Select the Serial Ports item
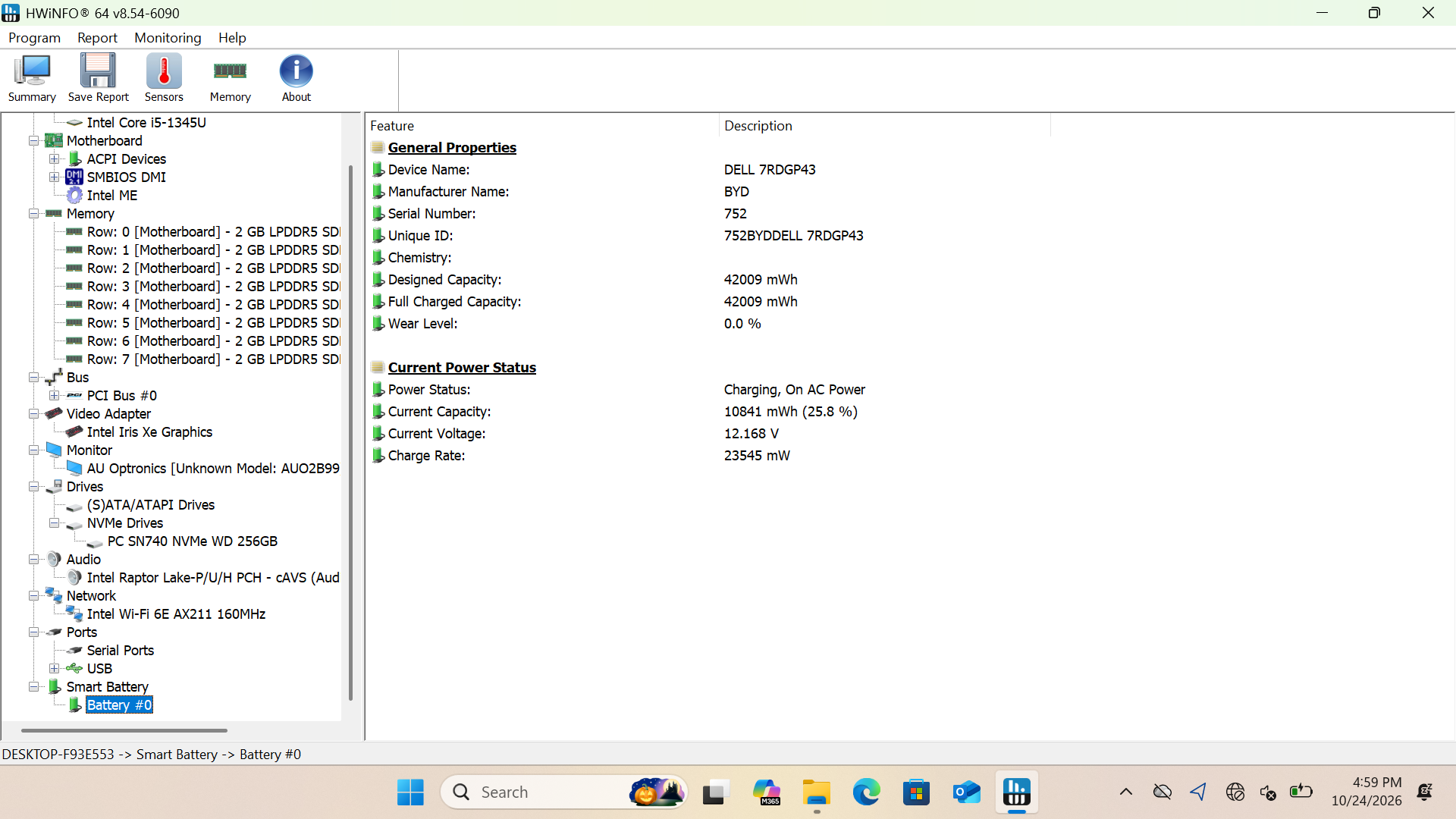This screenshot has width=1456, height=819. tap(121, 651)
